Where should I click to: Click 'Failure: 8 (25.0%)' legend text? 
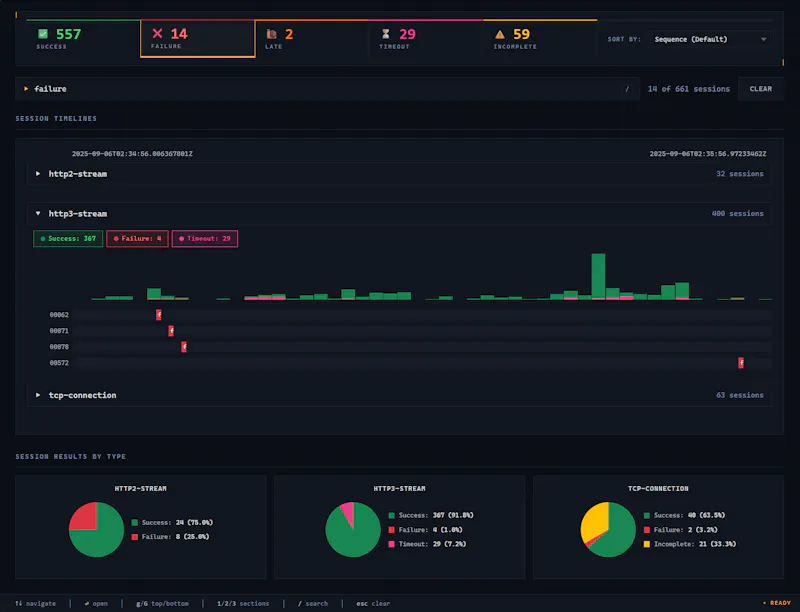tap(176, 537)
